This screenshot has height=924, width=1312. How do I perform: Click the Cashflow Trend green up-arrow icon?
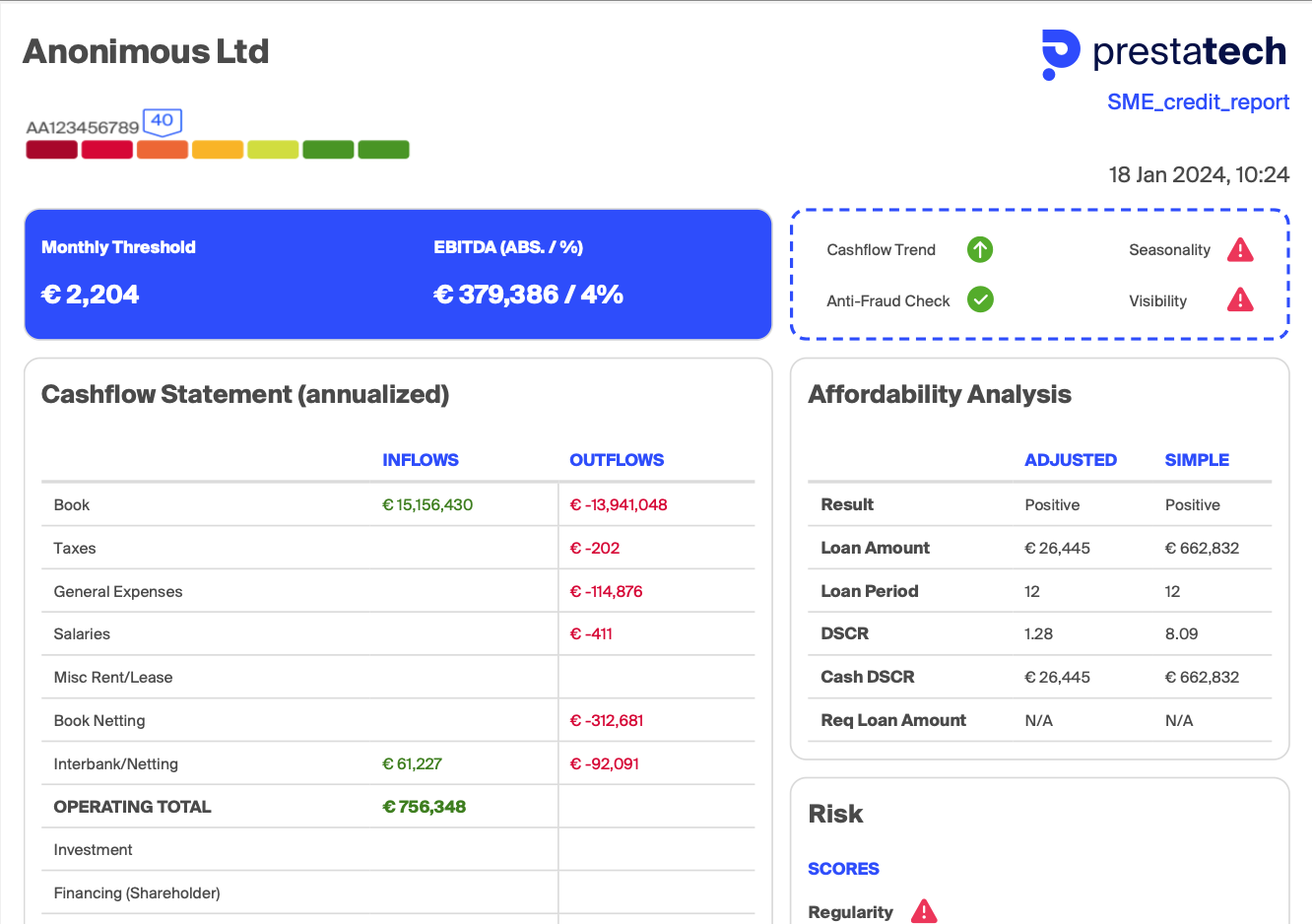[979, 250]
